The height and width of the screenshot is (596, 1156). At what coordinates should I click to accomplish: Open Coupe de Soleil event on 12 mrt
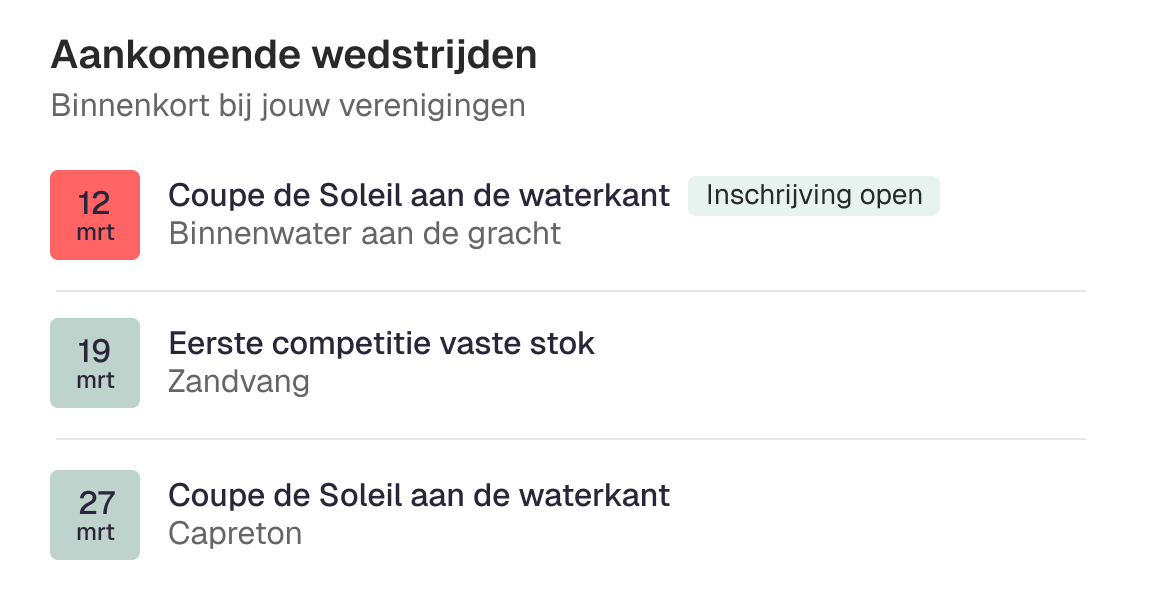(x=419, y=196)
